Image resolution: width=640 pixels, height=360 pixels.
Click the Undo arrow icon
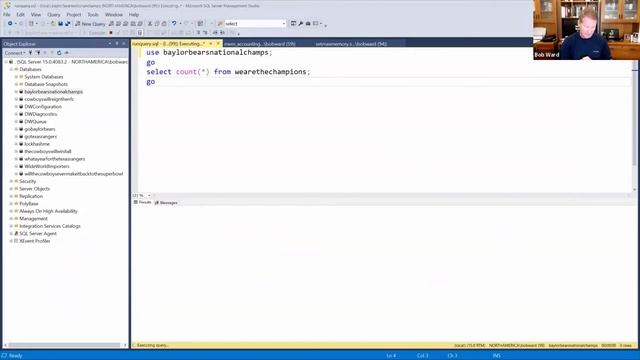click(174, 24)
